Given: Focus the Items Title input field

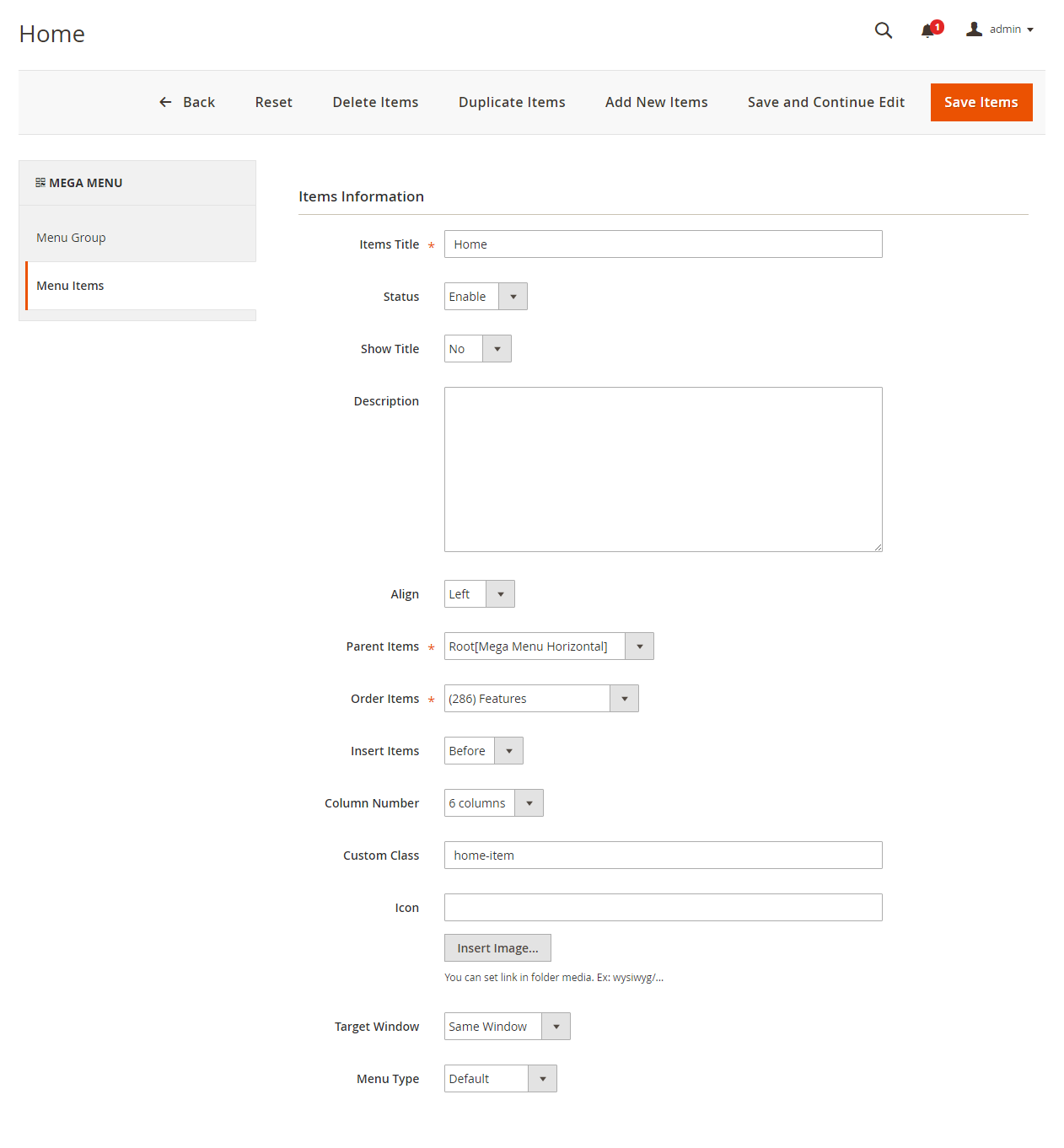Looking at the screenshot, I should (x=664, y=244).
